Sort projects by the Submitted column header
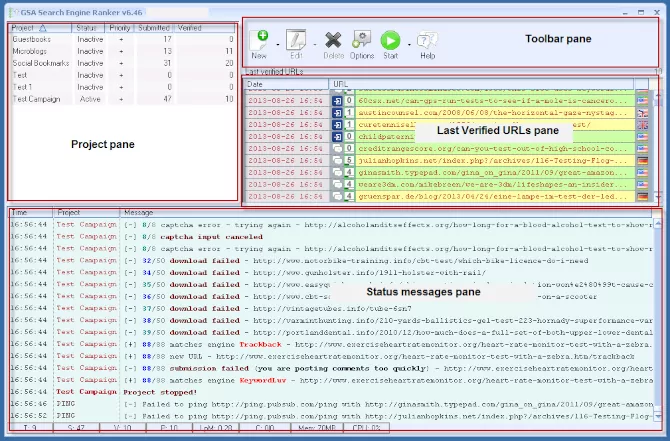 (154, 28)
